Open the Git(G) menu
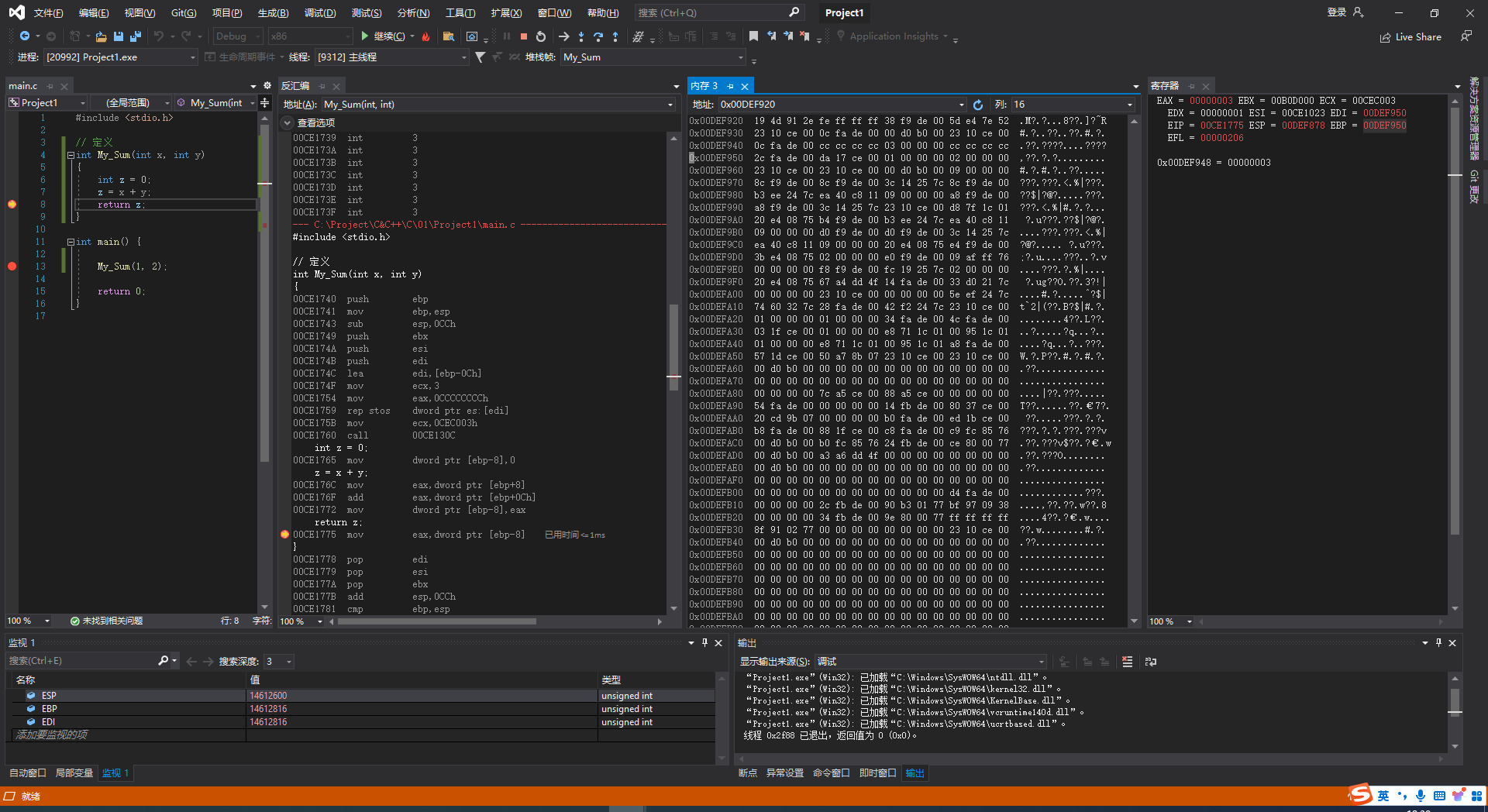This screenshot has width=1488, height=812. point(184,13)
